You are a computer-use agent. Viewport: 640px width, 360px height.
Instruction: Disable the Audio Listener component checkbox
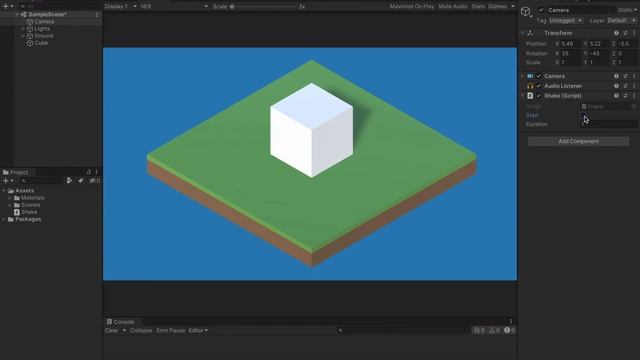[539, 86]
